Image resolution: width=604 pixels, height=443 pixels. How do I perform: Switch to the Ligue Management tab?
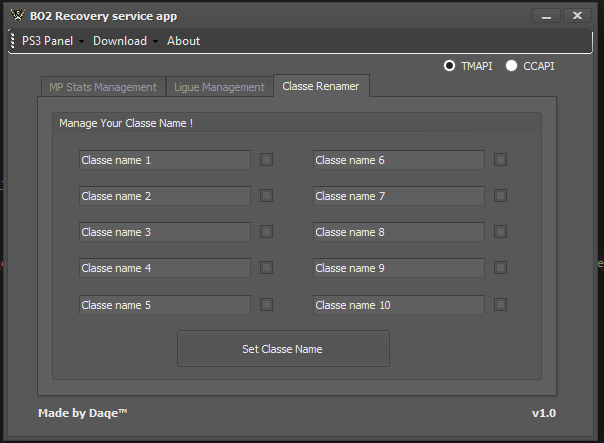(219, 87)
